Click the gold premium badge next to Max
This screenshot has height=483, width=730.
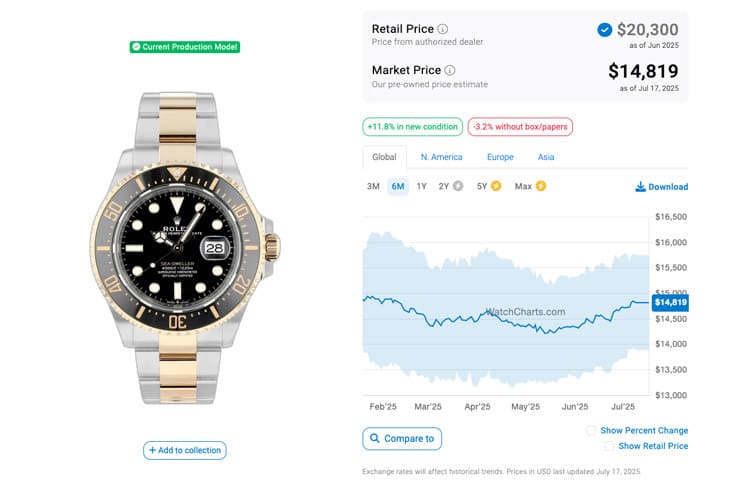[x=541, y=186]
